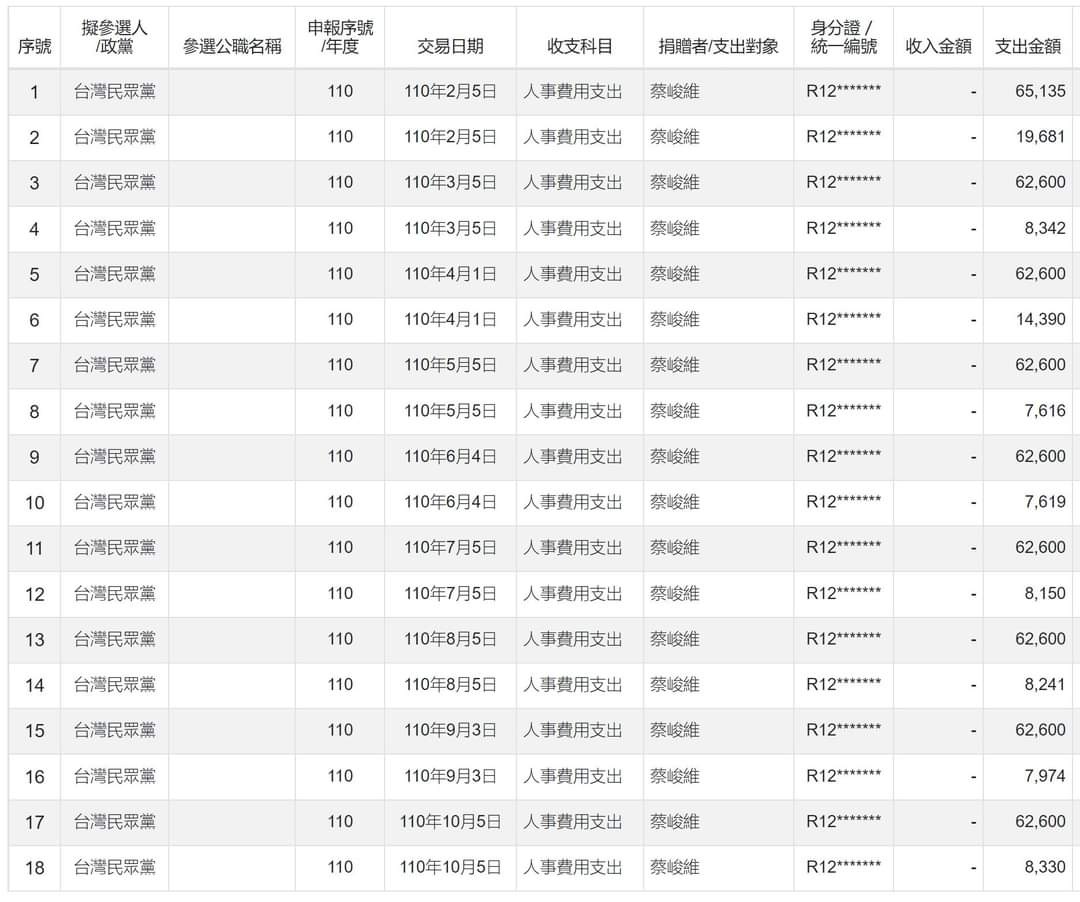Image resolution: width=1080 pixels, height=902 pixels.
Task: Click ID R12******* in row 15
Action: (844, 729)
